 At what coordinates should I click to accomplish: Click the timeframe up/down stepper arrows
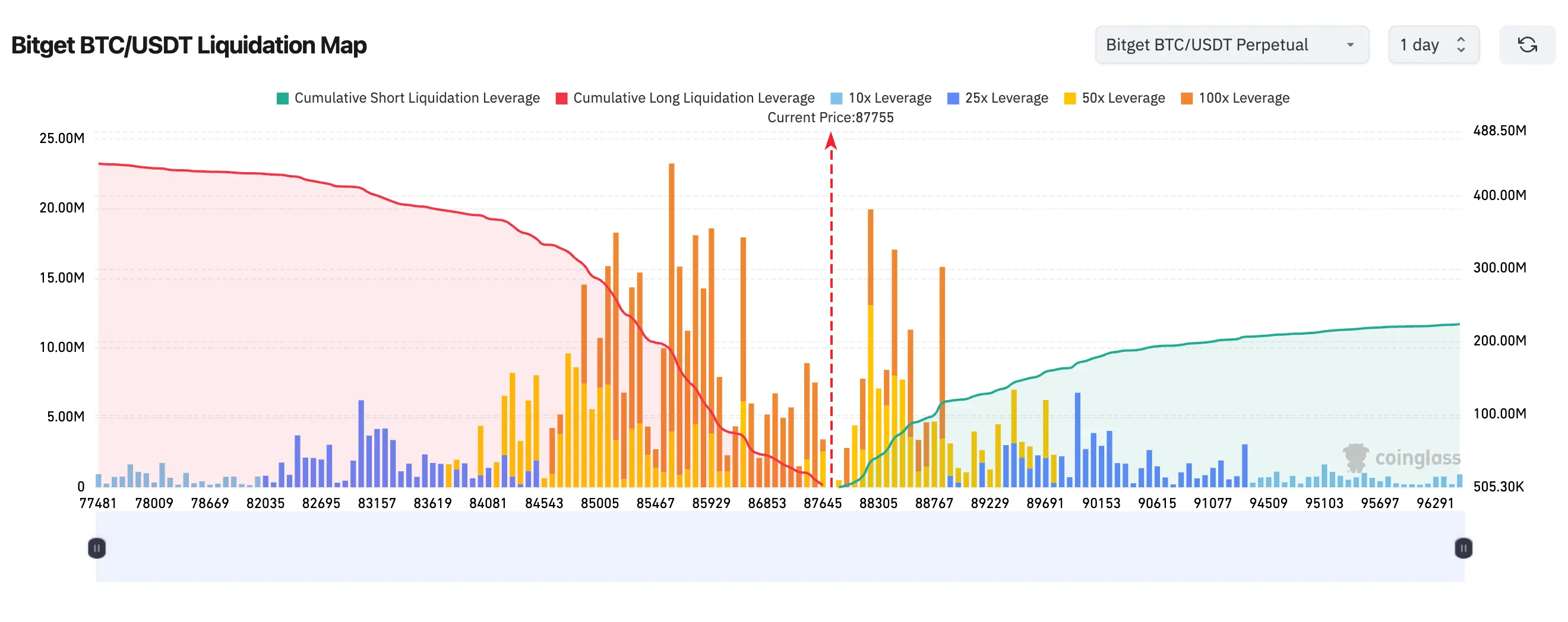tap(1461, 45)
